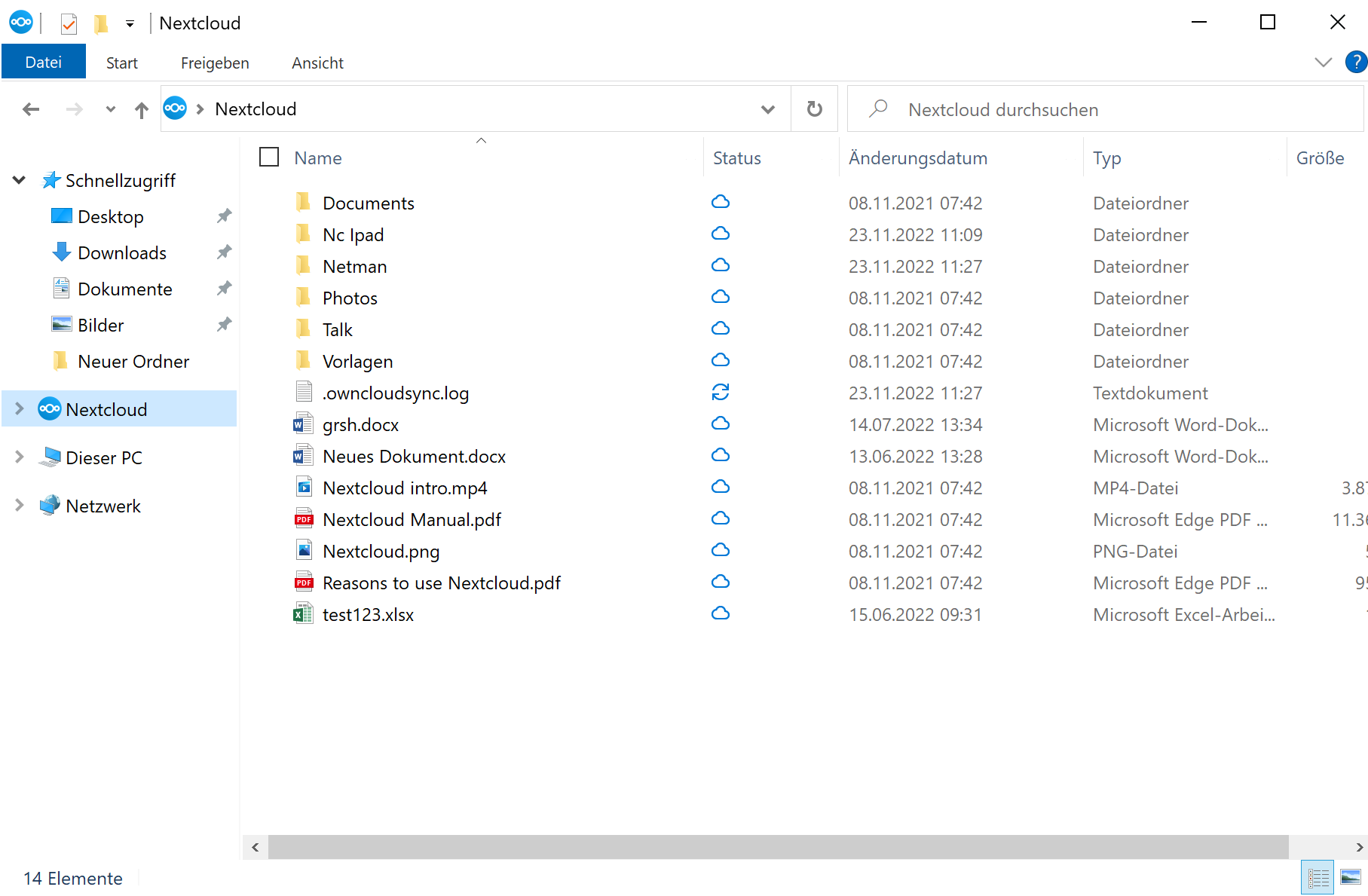Image resolution: width=1368 pixels, height=896 pixels.
Task: Toggle the select all items checkbox
Action: (x=269, y=157)
